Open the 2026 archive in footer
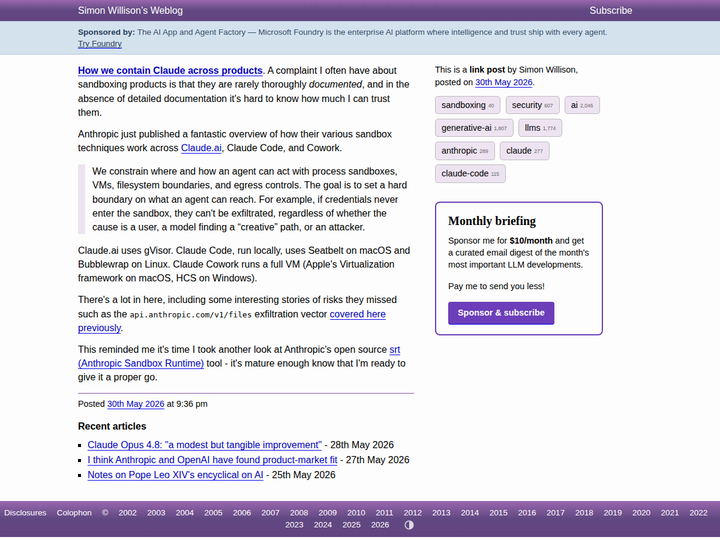 click(x=380, y=525)
